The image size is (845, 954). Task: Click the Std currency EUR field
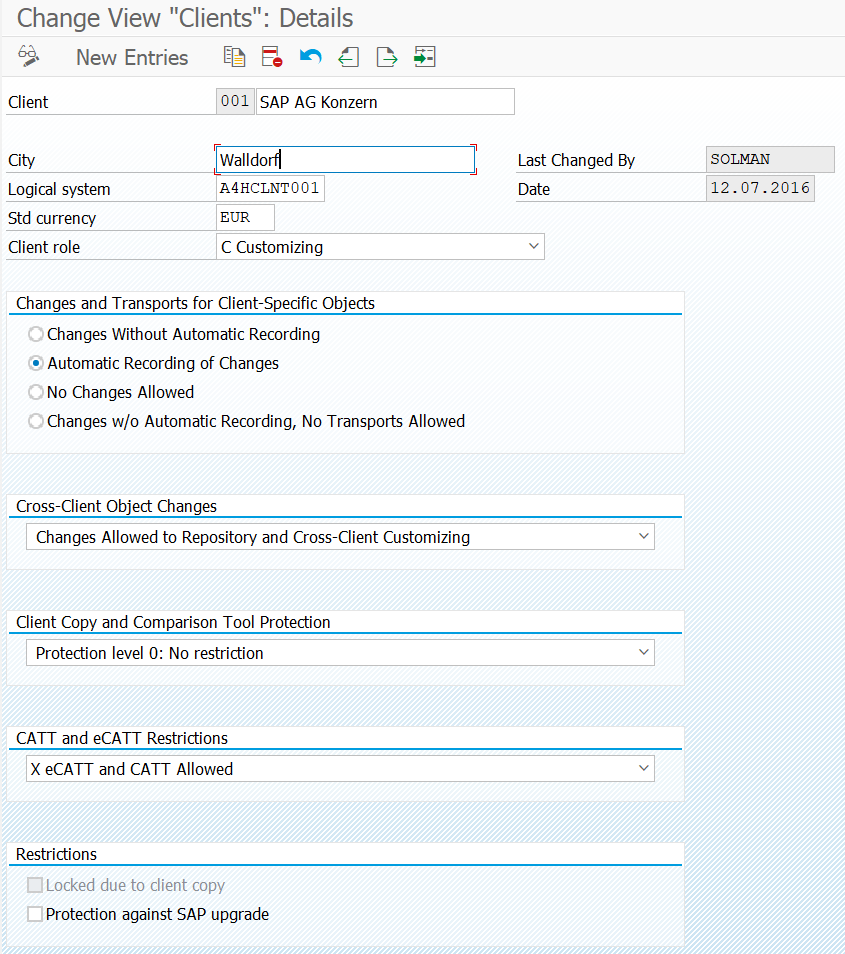click(x=245, y=218)
